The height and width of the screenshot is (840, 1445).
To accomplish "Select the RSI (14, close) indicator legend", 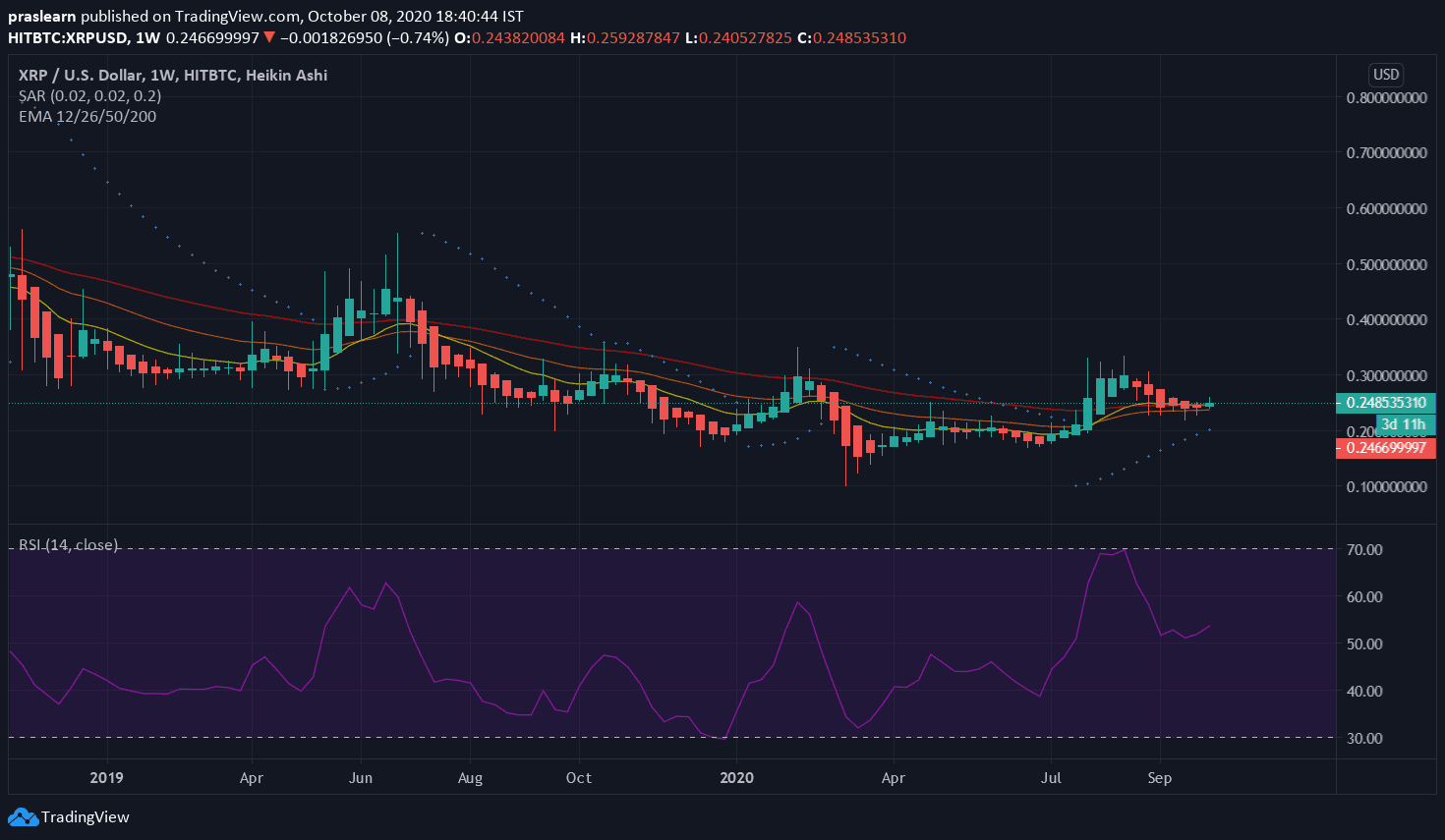I will point(68,544).
